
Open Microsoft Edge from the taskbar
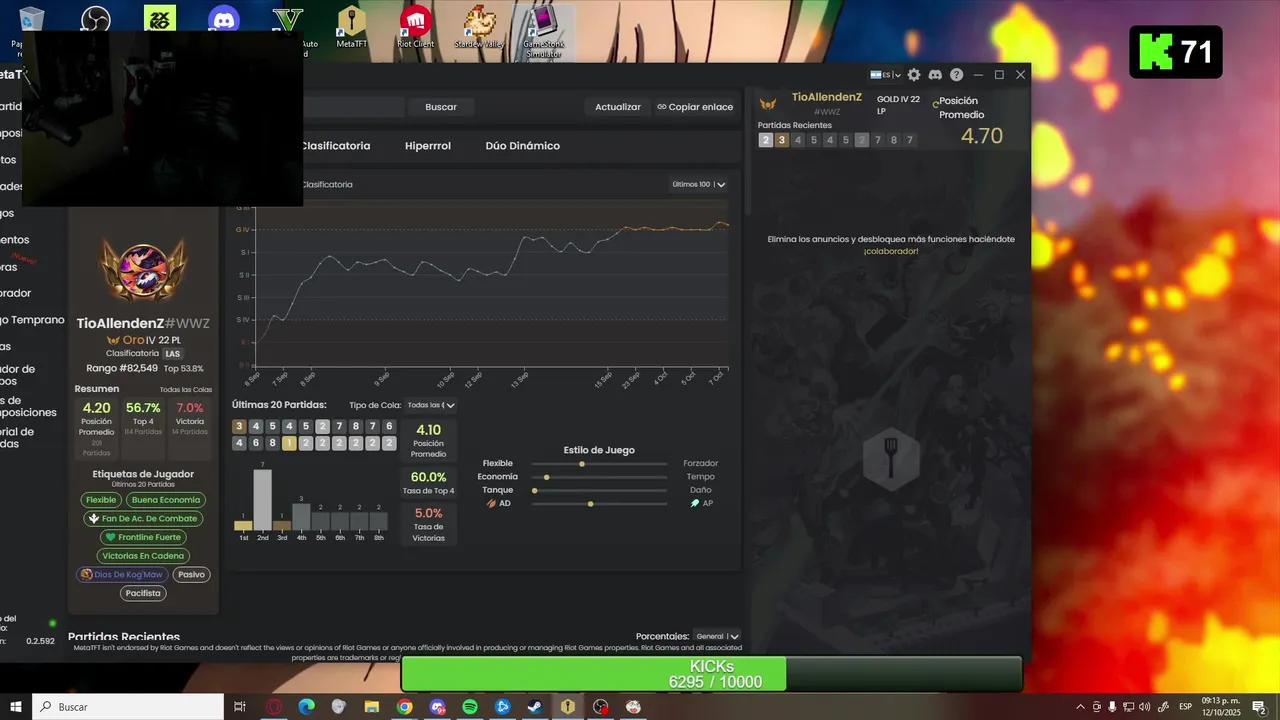[x=306, y=707]
